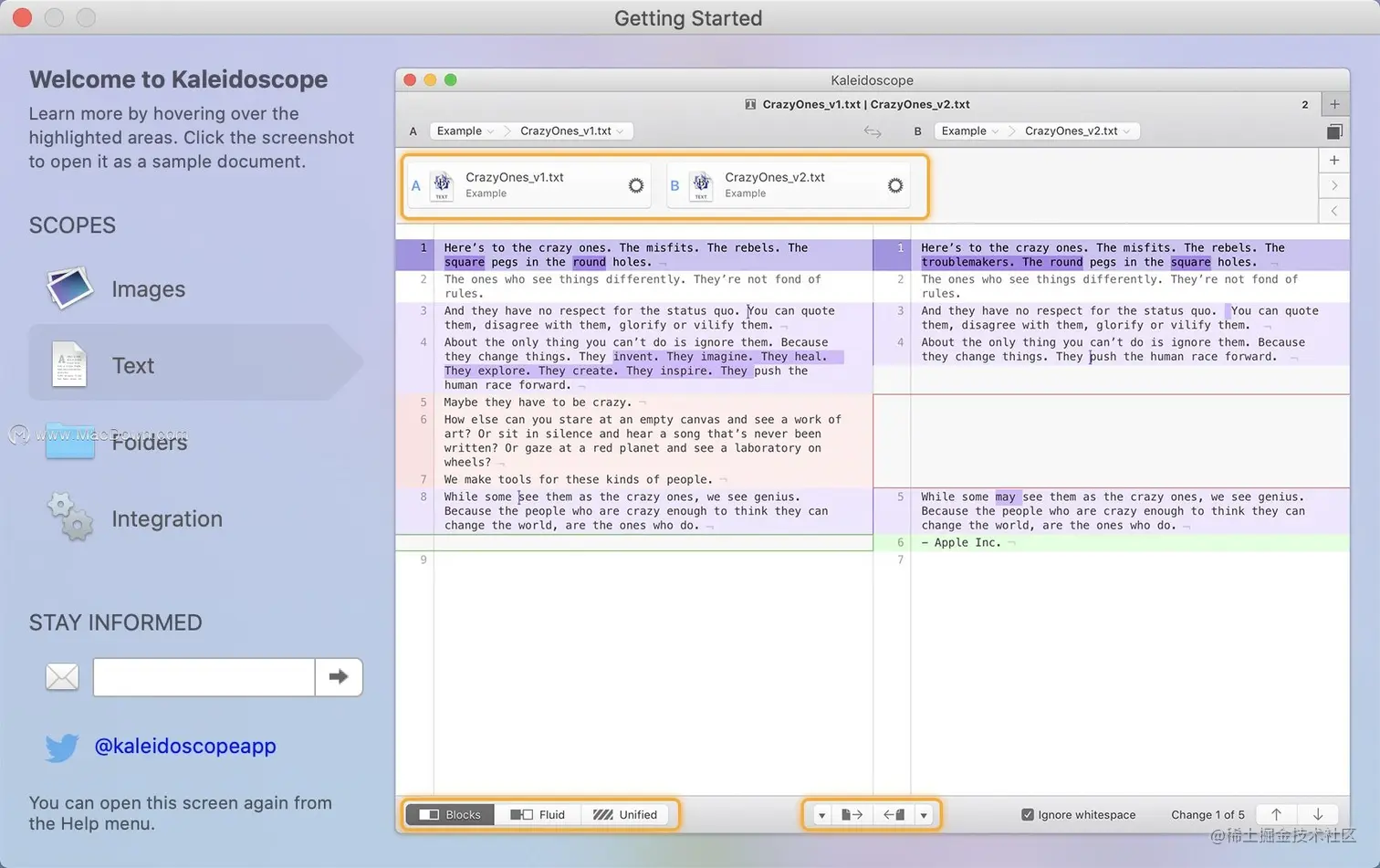
Task: Open the dropdown arrow right of the copy-left button
Action: (924, 815)
